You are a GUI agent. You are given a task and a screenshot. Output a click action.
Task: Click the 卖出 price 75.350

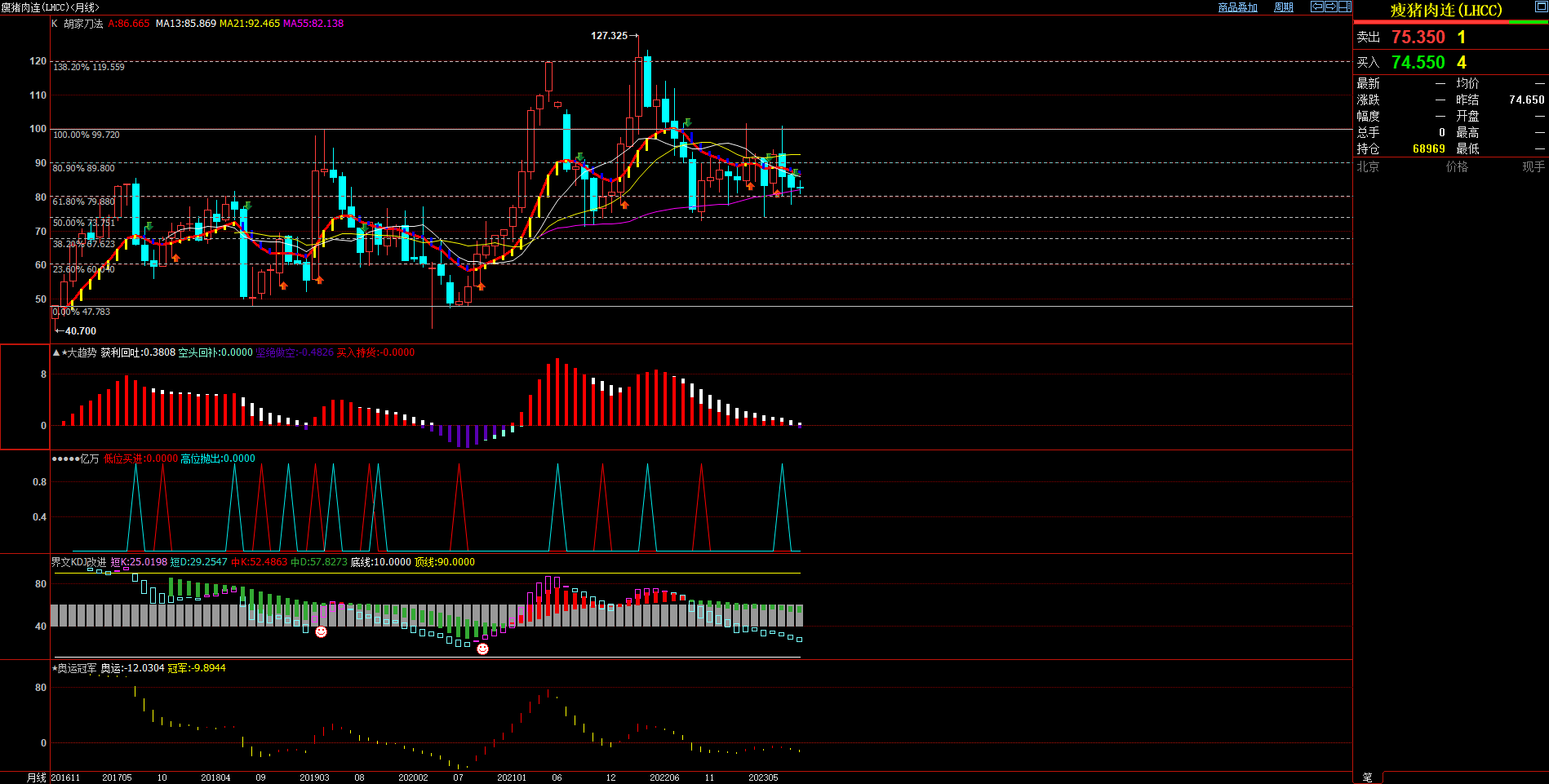click(x=1418, y=38)
